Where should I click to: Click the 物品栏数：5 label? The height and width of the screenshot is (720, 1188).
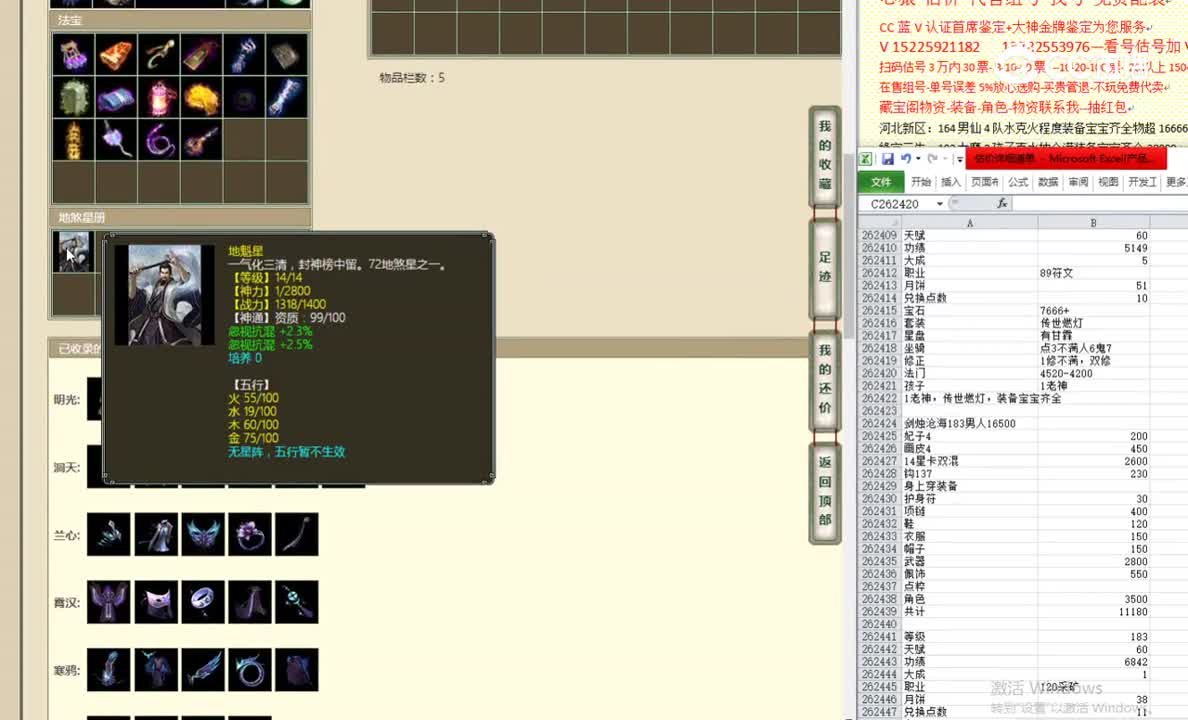click(x=411, y=77)
